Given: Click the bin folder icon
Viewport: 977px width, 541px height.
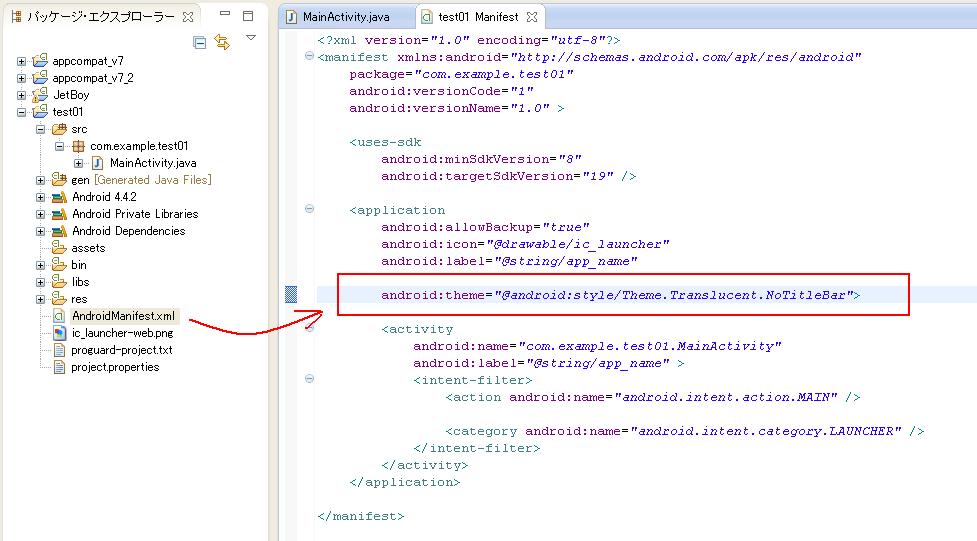Looking at the screenshot, I should coord(59,264).
